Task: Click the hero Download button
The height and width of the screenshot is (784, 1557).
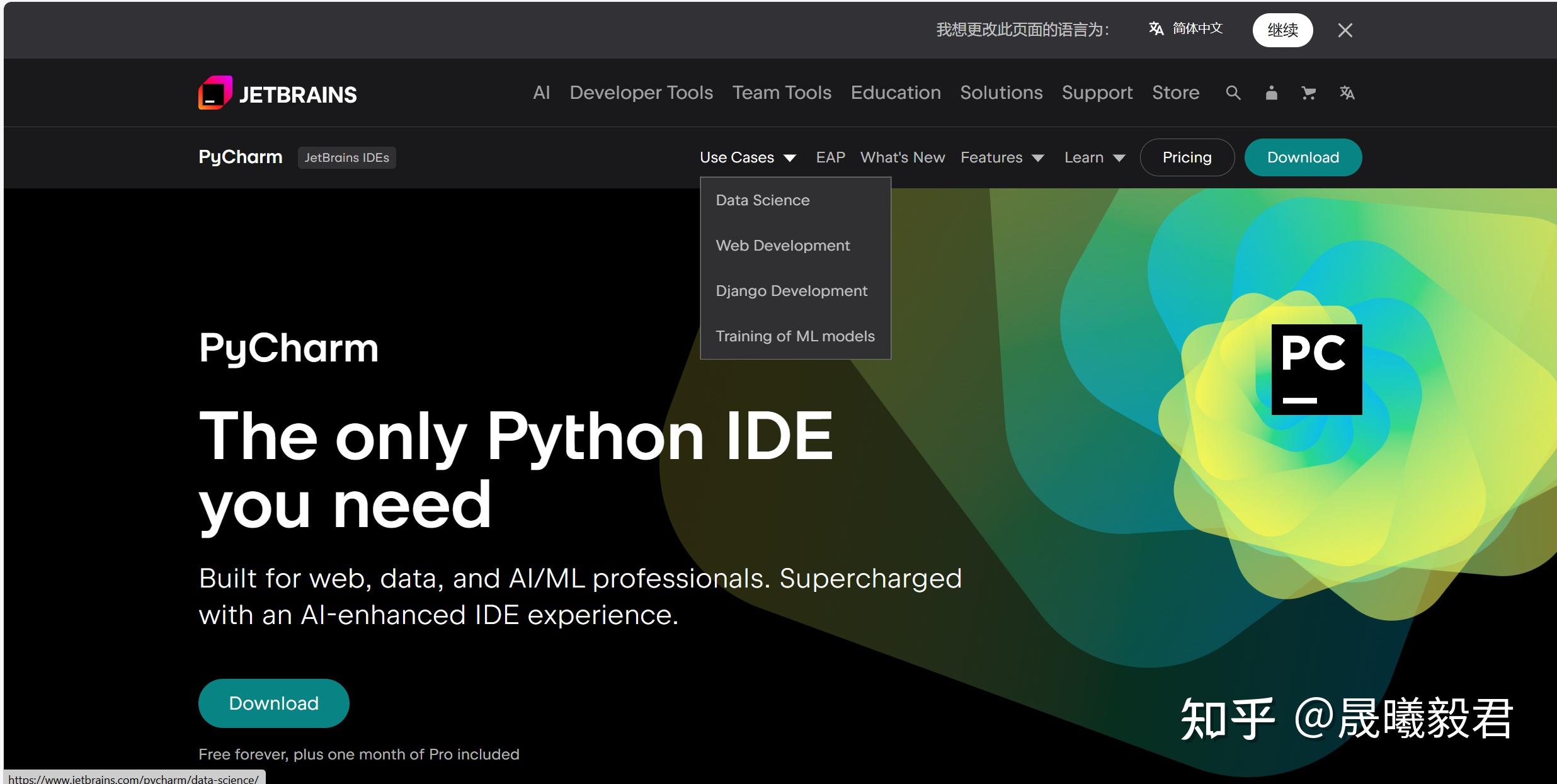Action: click(273, 703)
